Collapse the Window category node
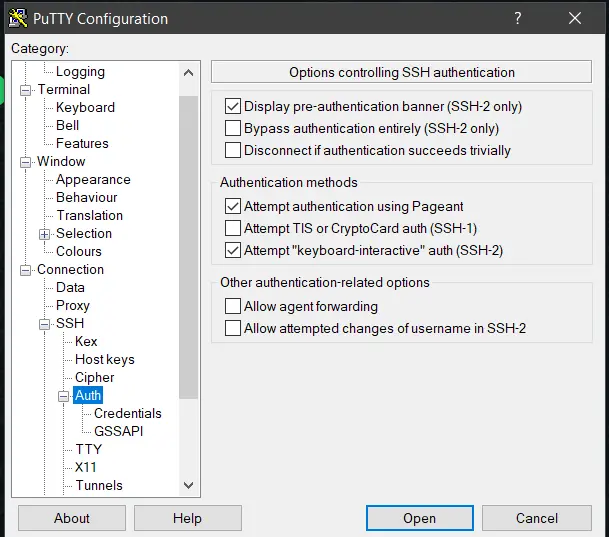 [x=26, y=162]
